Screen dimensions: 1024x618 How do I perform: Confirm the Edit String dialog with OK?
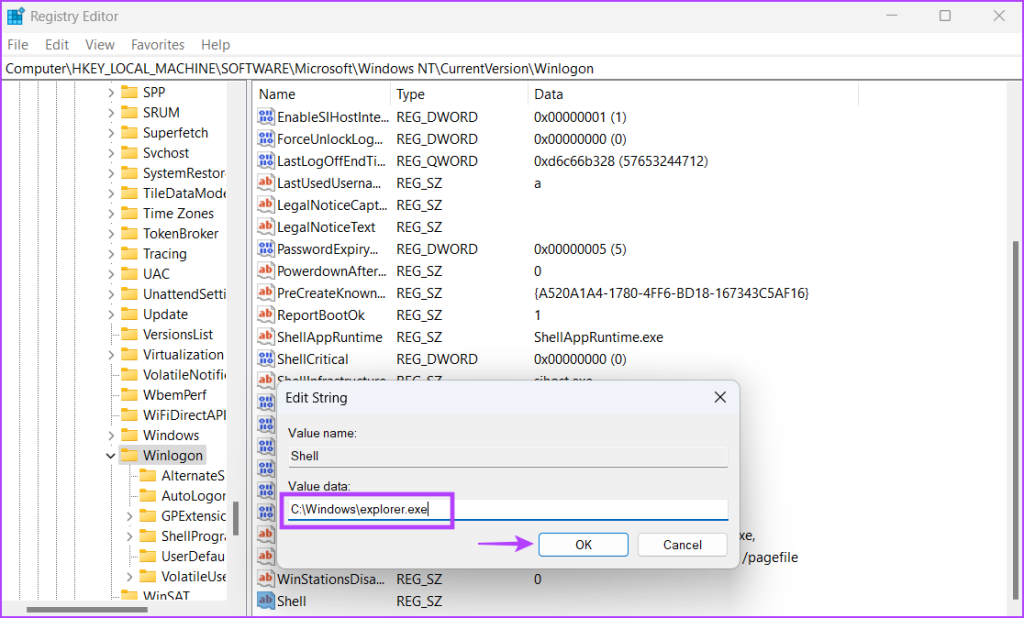point(583,545)
